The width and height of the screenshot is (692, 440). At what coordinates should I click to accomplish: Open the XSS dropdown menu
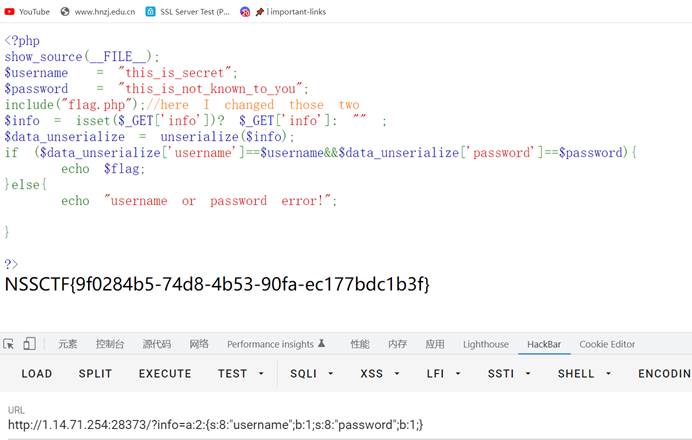378,374
